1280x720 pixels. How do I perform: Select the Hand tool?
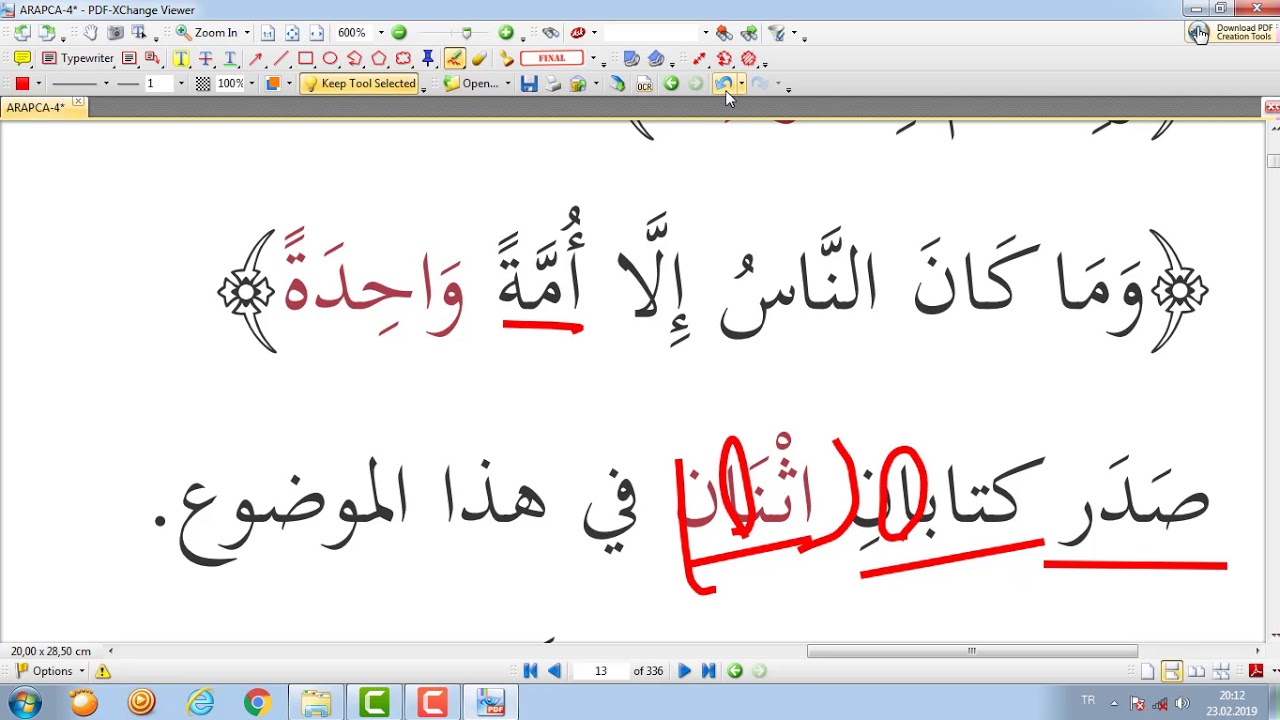point(91,33)
